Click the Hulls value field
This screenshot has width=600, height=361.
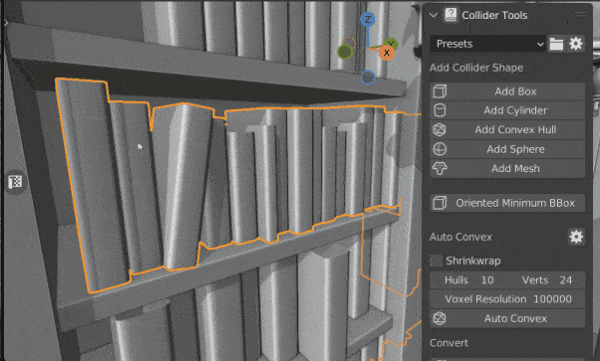tap(469, 280)
